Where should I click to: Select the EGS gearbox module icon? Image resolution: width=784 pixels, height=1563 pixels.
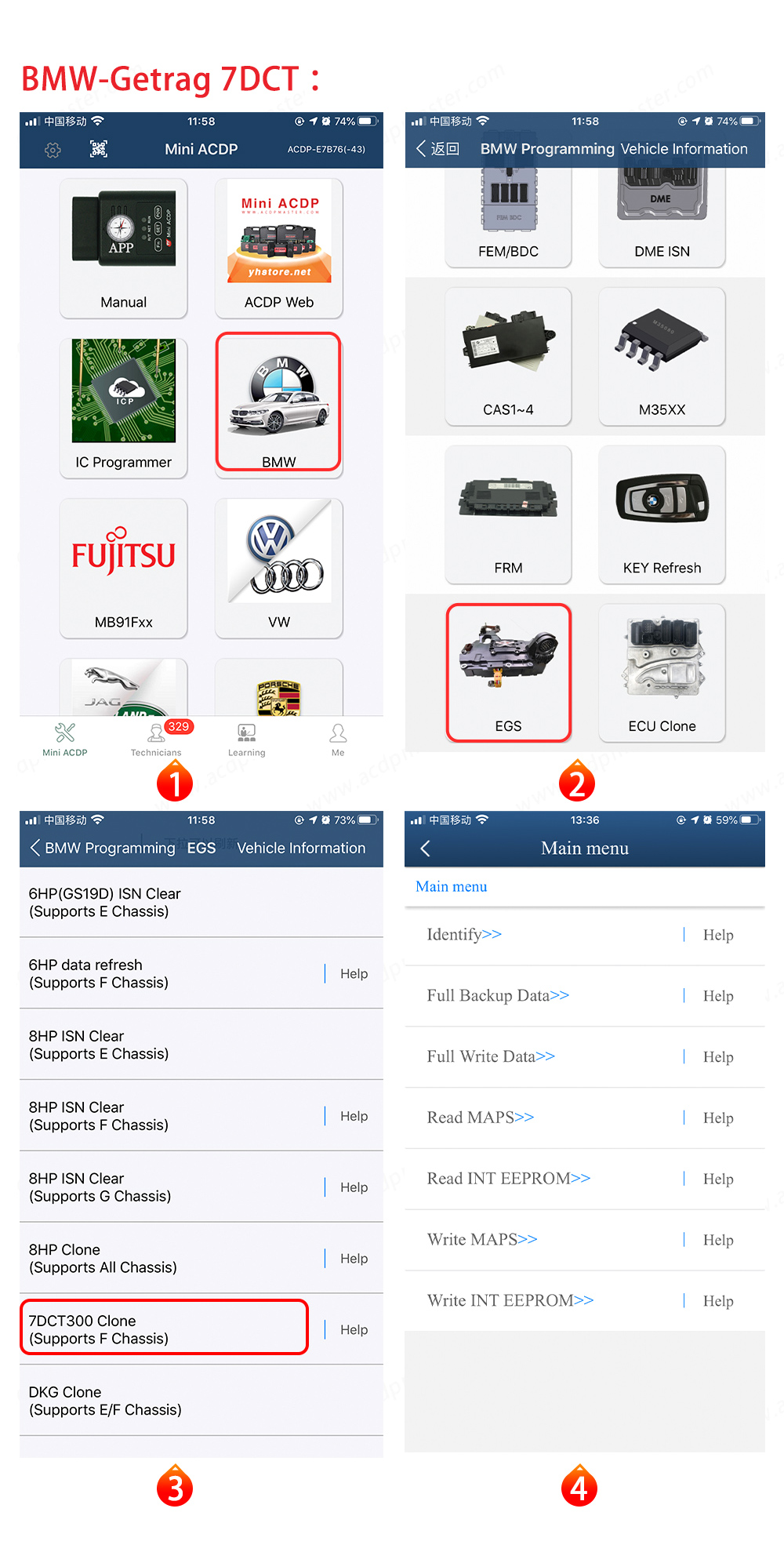(508, 673)
